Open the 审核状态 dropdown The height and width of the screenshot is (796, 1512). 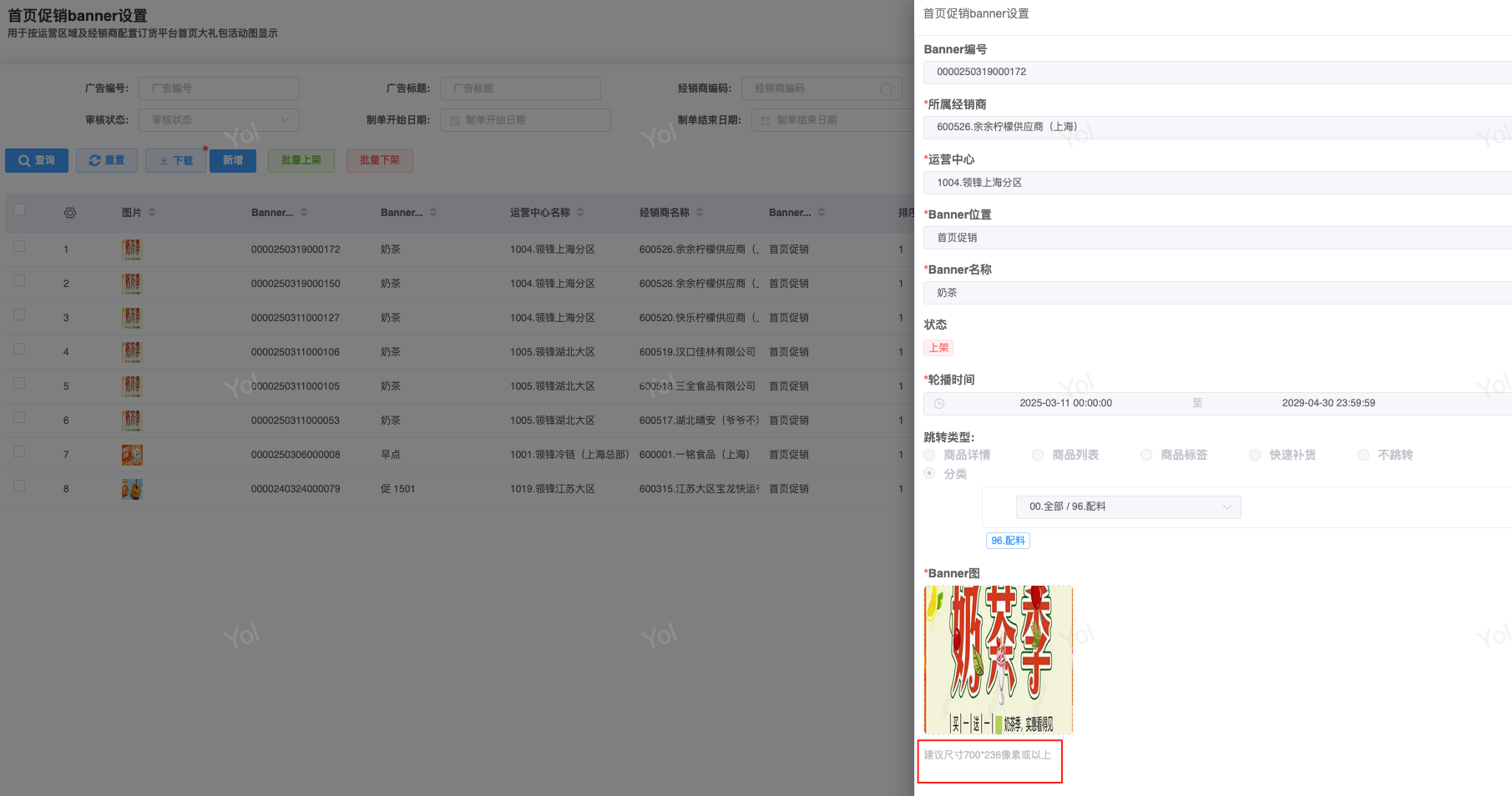tap(219, 120)
